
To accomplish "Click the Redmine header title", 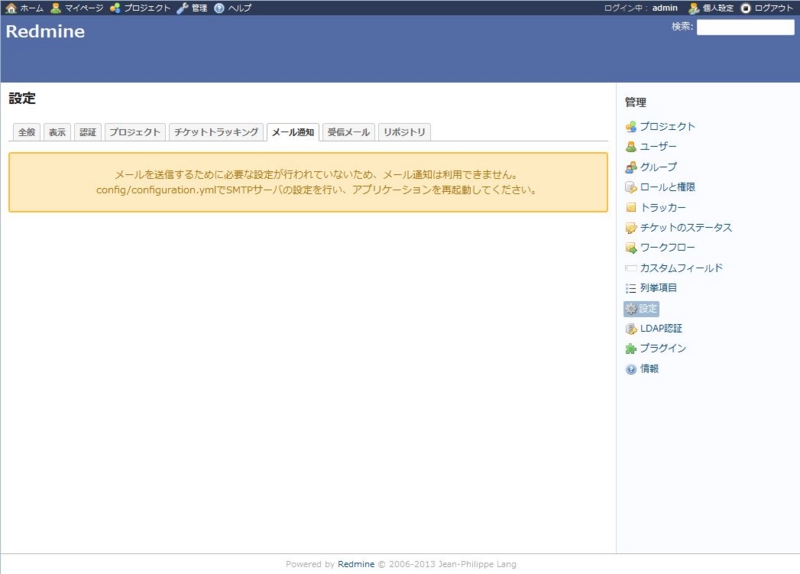I will pos(45,32).
